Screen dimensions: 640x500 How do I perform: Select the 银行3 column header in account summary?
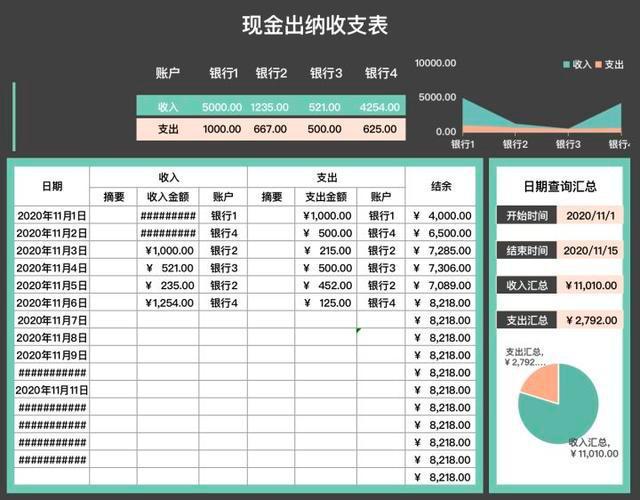coord(326,73)
